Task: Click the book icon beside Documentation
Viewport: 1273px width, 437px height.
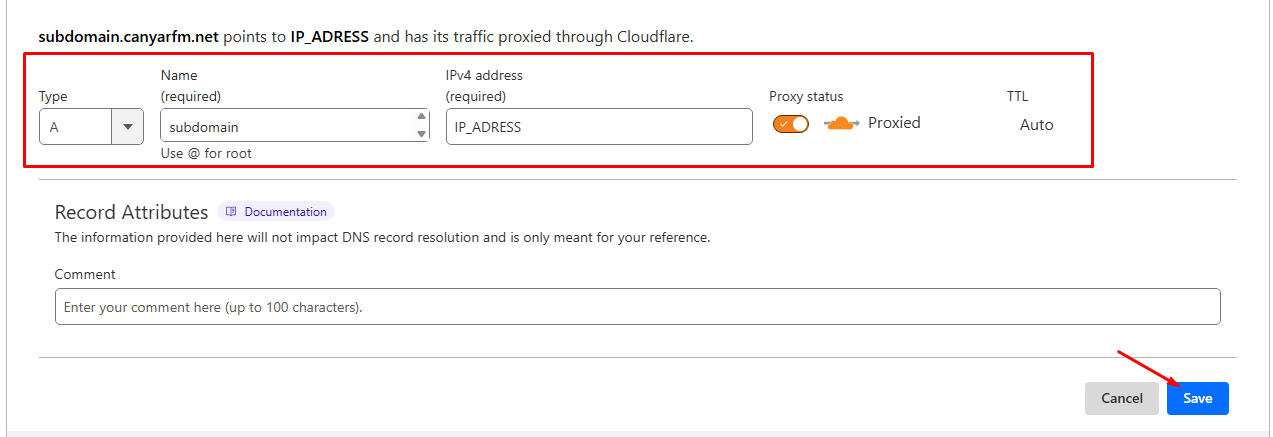Action: [x=231, y=212]
